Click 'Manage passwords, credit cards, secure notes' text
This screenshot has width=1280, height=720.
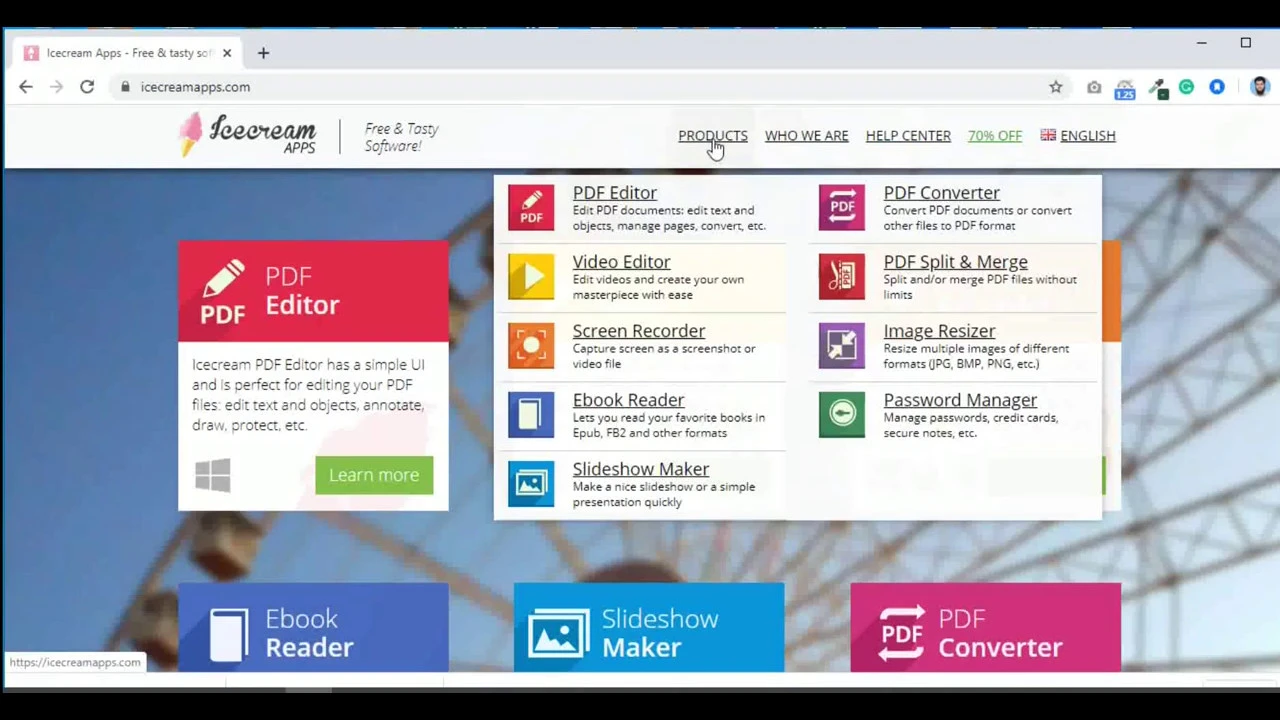coord(970,425)
